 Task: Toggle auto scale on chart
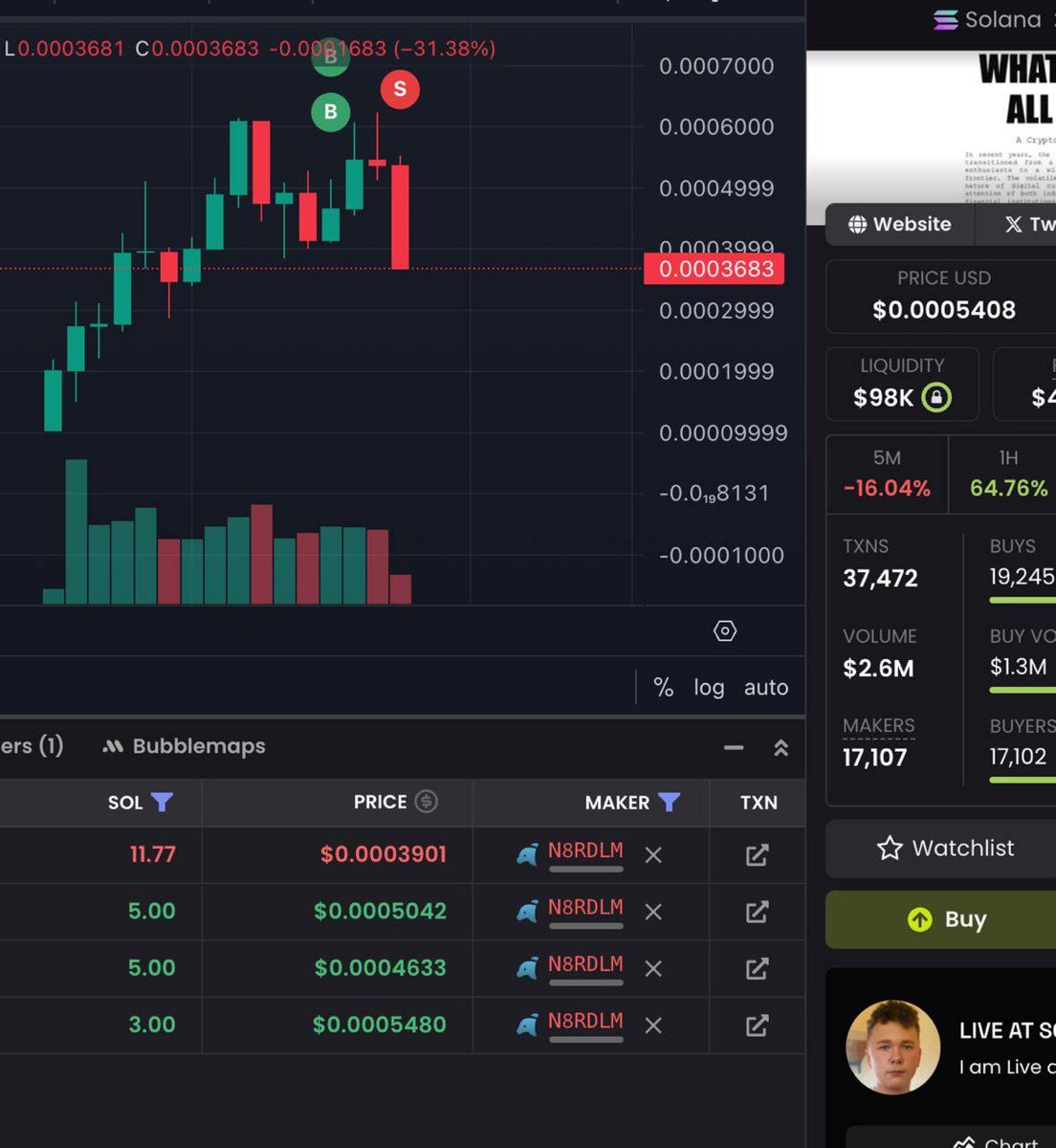pyautogui.click(x=766, y=687)
